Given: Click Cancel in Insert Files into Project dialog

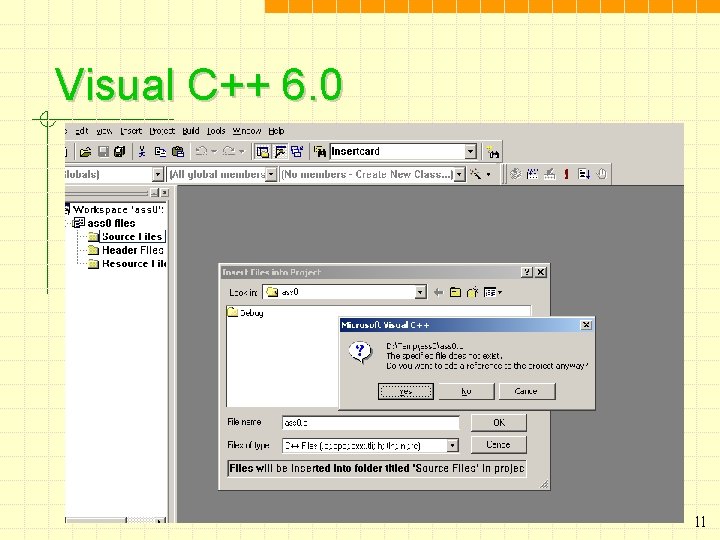Looking at the screenshot, I should (499, 444).
